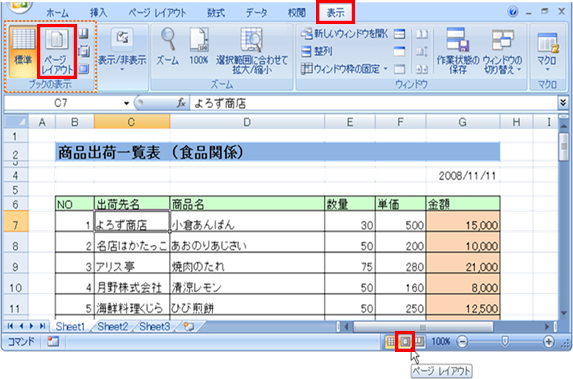Screen dimensions: 573x379
Task: Open the Name Box dropdown arrow
Action: (x=126, y=103)
